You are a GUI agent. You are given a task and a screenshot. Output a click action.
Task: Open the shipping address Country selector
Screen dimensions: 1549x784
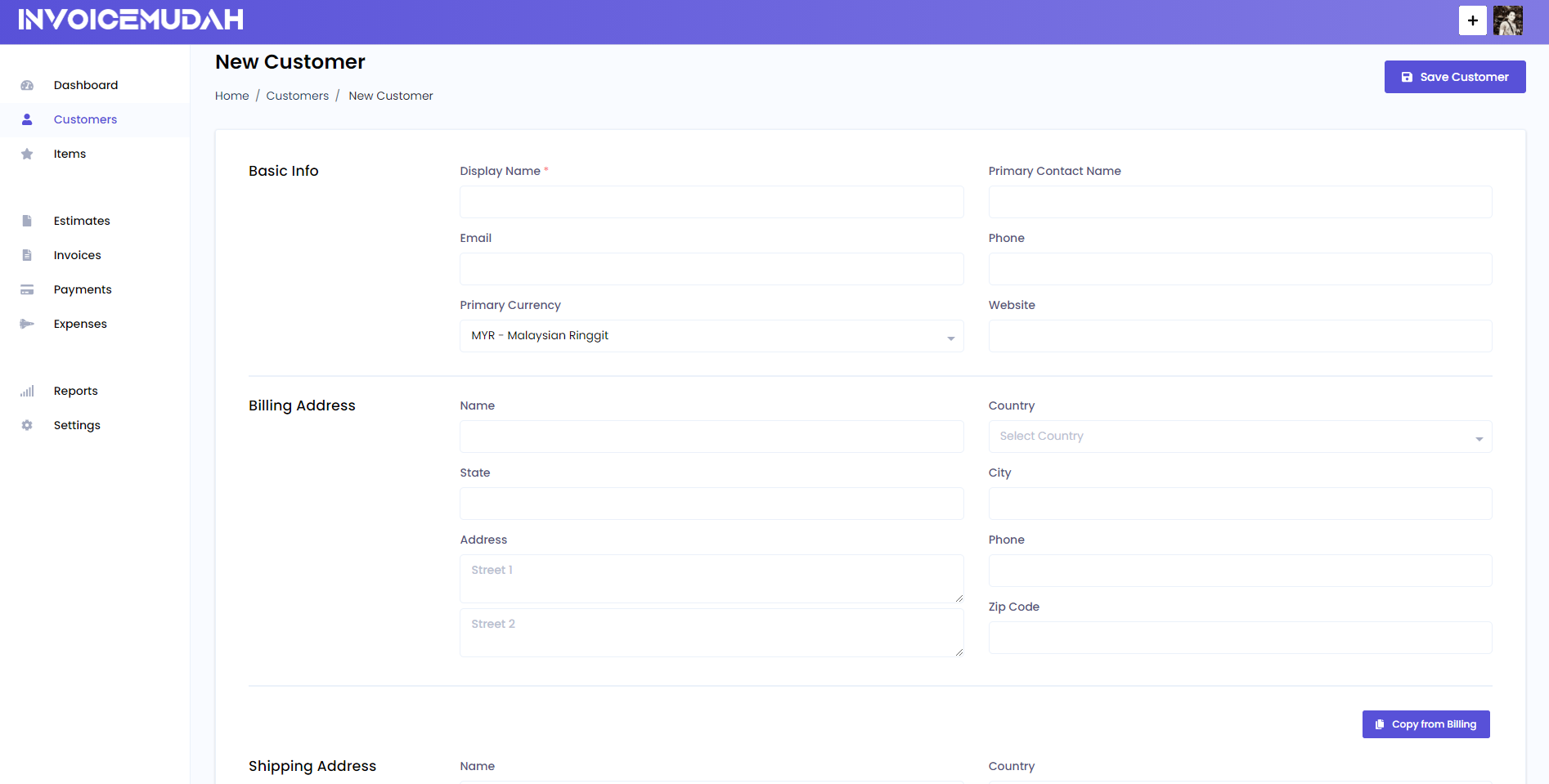point(1240,782)
